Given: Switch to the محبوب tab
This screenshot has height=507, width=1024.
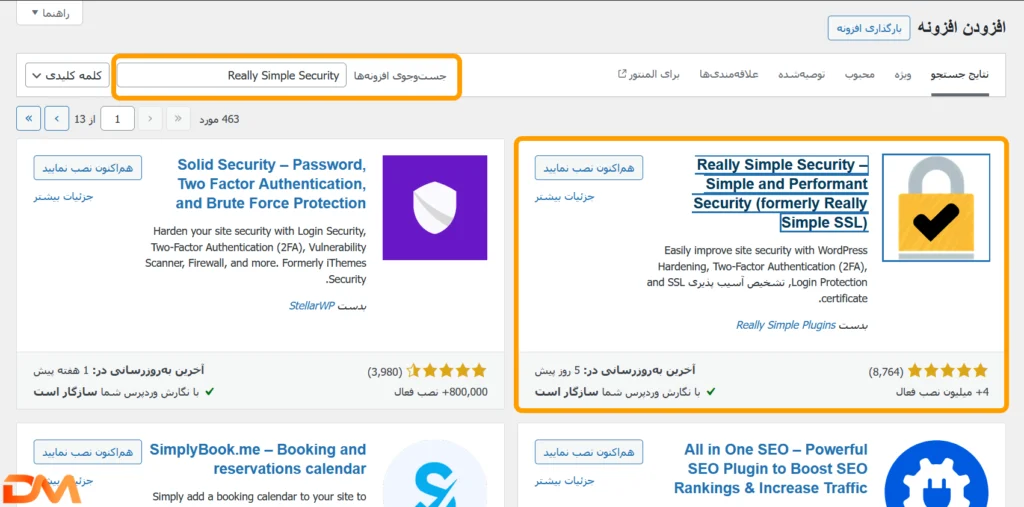Looking at the screenshot, I should tap(860, 75).
